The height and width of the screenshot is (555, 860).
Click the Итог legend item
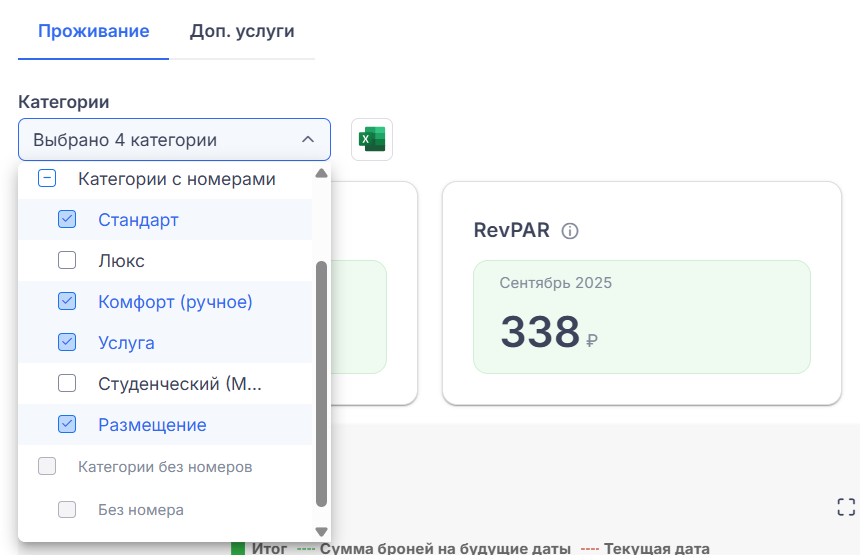[x=260, y=548]
